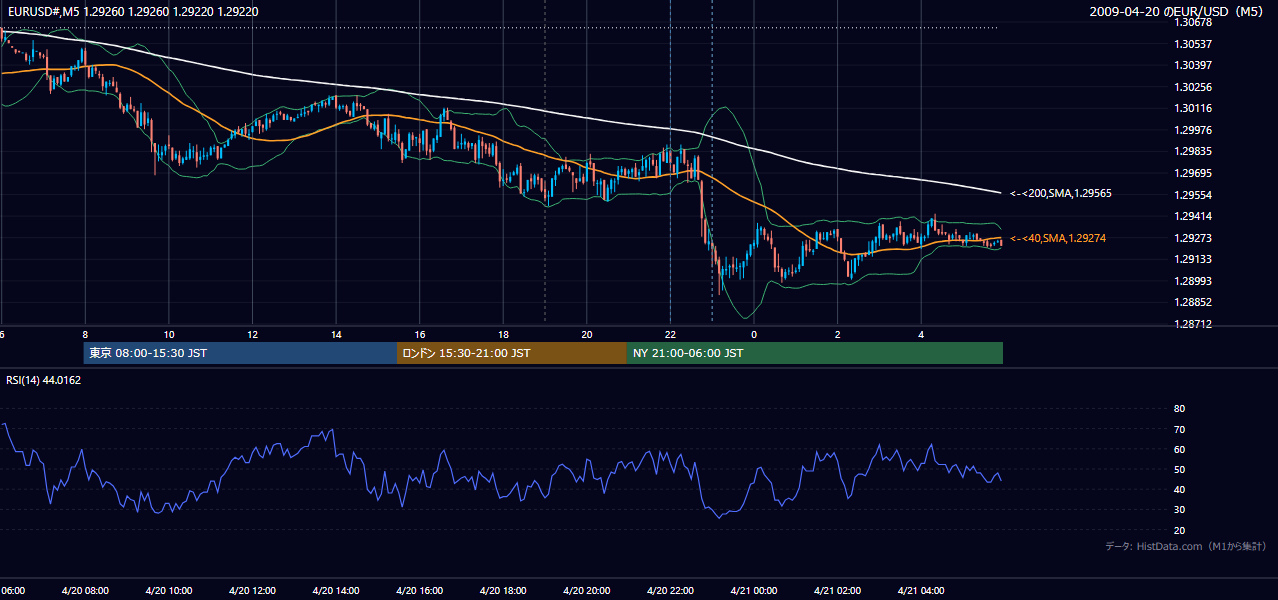Click hour 0 on price chart time axis
Image resolution: width=1278 pixels, height=600 pixels.
(754, 335)
